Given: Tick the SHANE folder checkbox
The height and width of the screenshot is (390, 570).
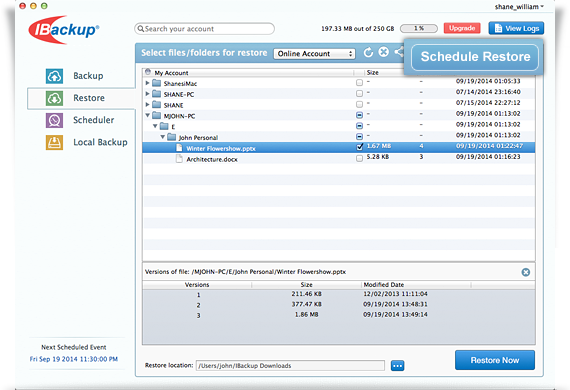Looking at the screenshot, I should 360,105.
